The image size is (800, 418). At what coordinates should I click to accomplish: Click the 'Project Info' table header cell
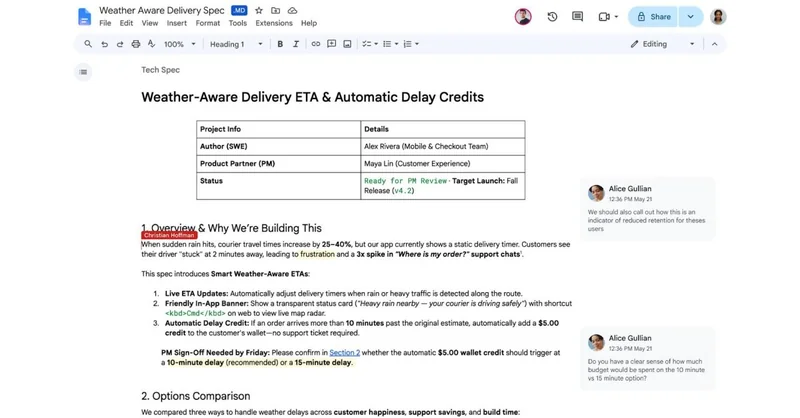[x=279, y=129]
